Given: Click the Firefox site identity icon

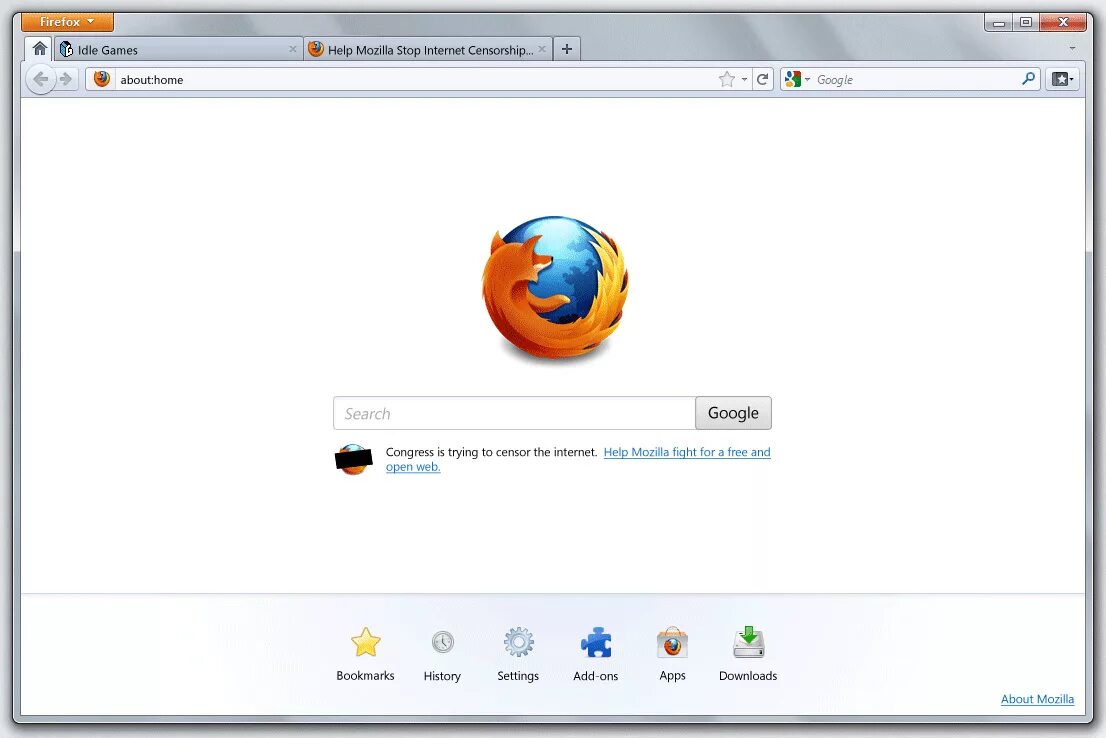Looking at the screenshot, I should tap(102, 79).
